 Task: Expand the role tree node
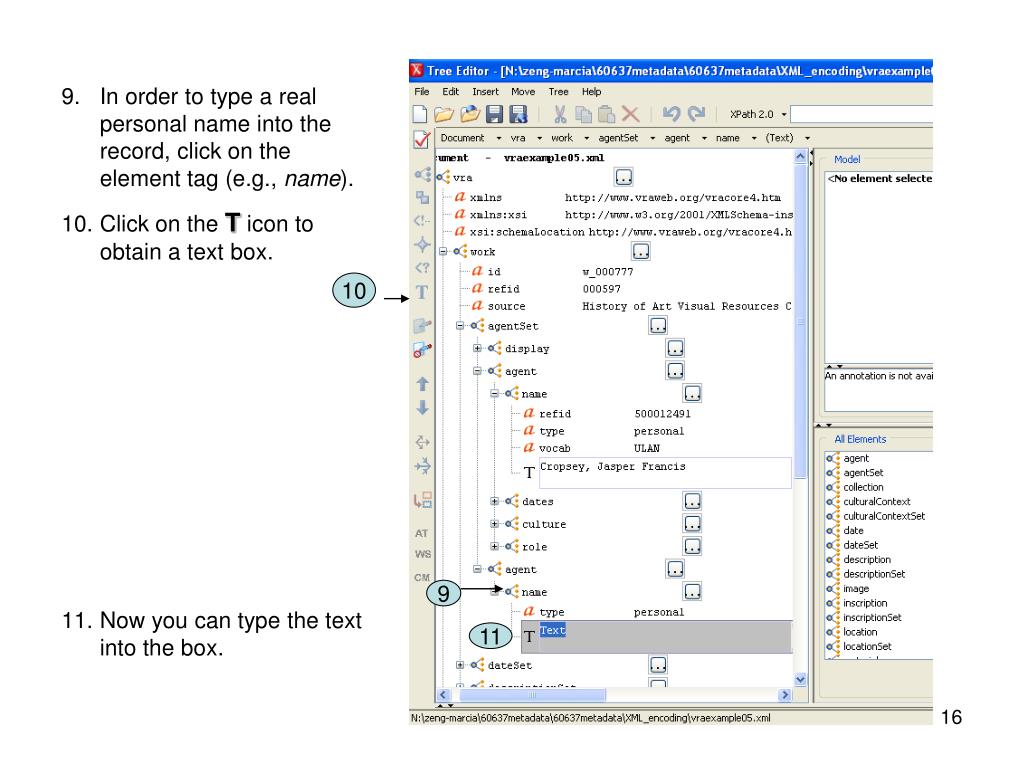(x=494, y=546)
